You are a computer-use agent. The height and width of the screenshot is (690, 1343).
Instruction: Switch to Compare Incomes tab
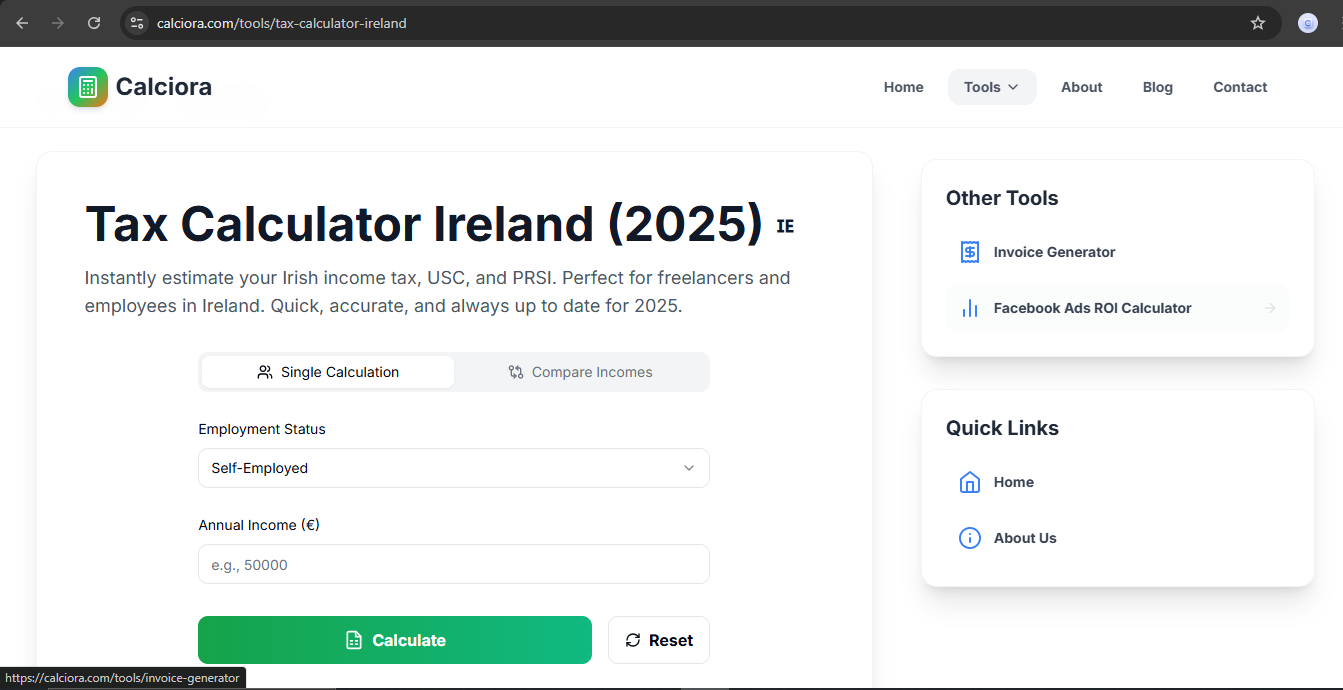coord(580,372)
